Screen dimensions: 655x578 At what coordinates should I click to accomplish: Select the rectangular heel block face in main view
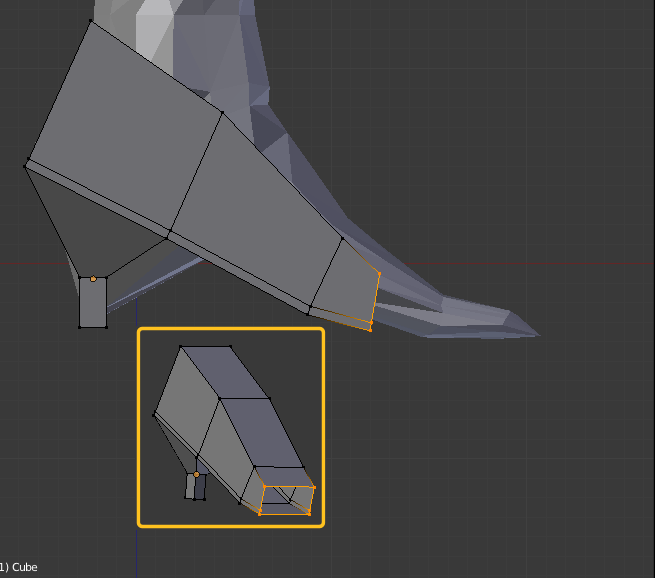click(93, 302)
